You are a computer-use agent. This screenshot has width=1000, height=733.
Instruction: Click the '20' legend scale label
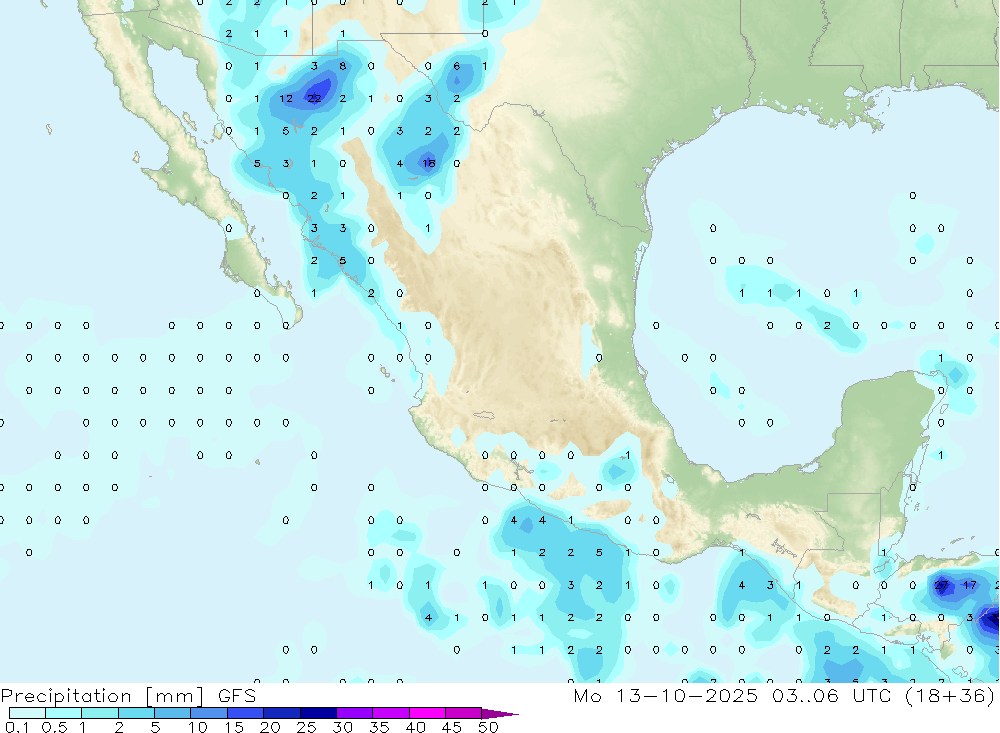270,727
